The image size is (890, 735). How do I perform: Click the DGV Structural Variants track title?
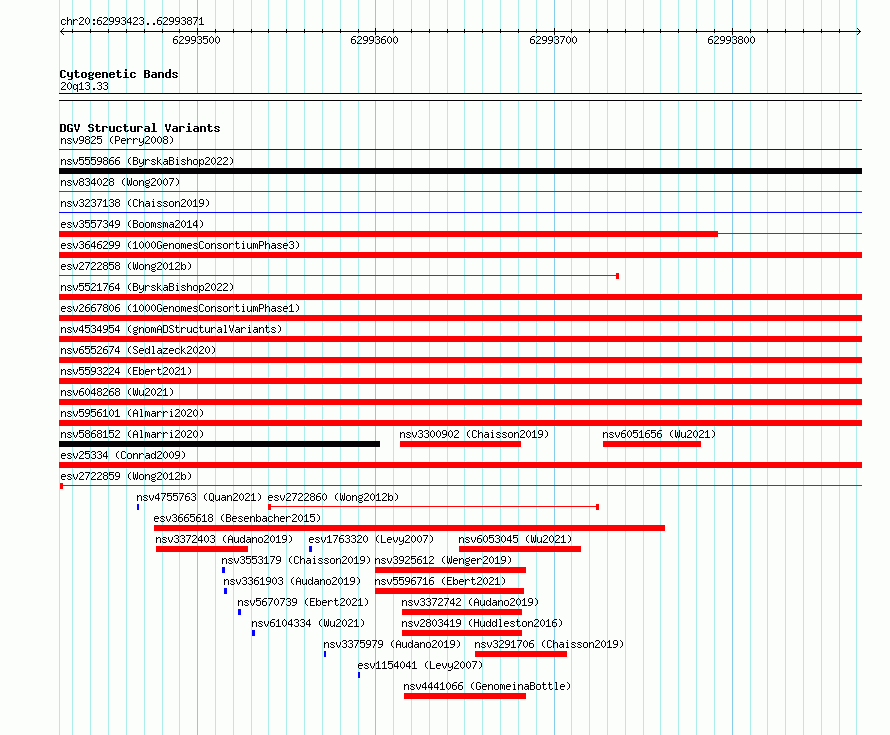tap(140, 128)
